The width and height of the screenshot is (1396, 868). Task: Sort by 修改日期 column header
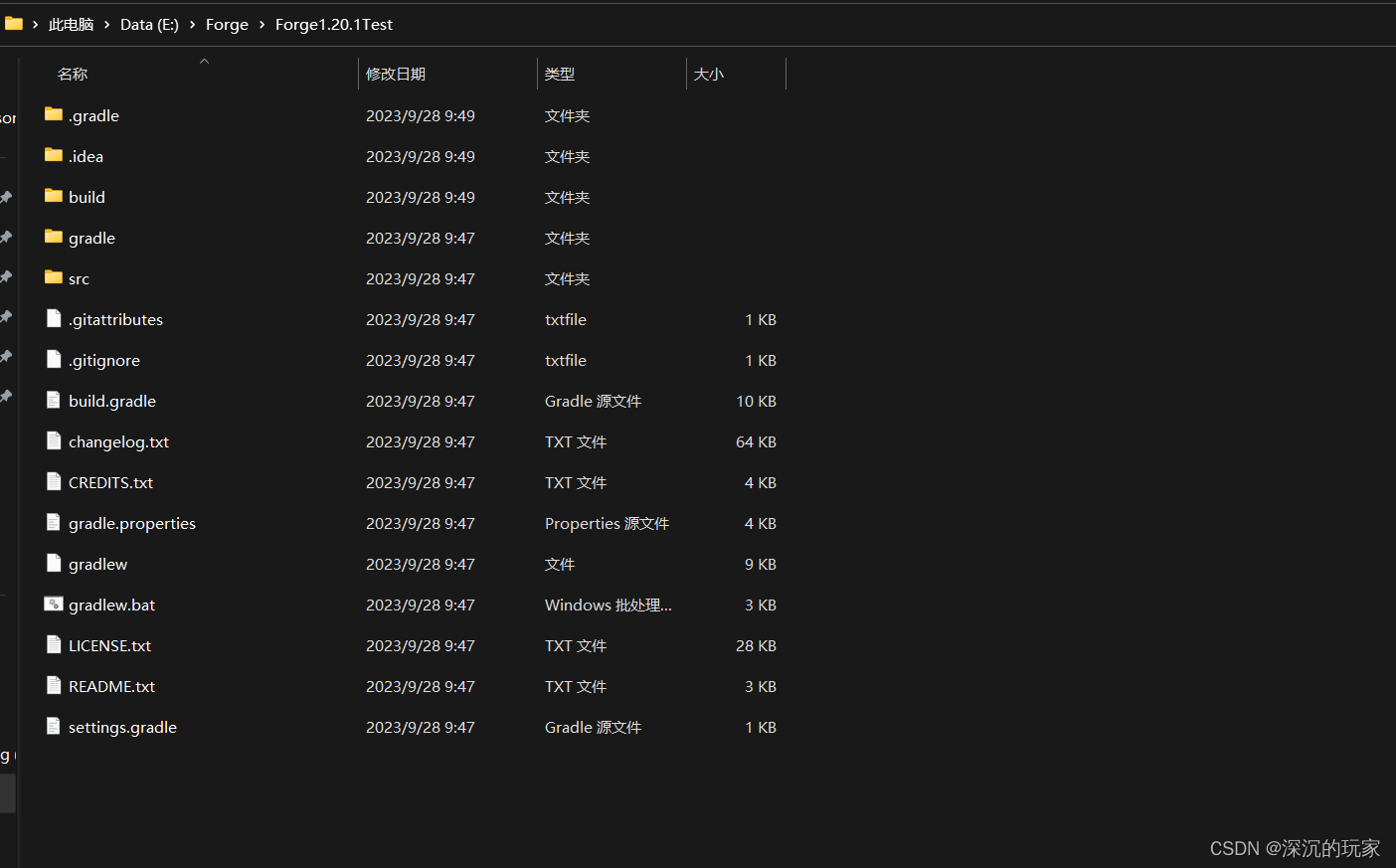[396, 75]
